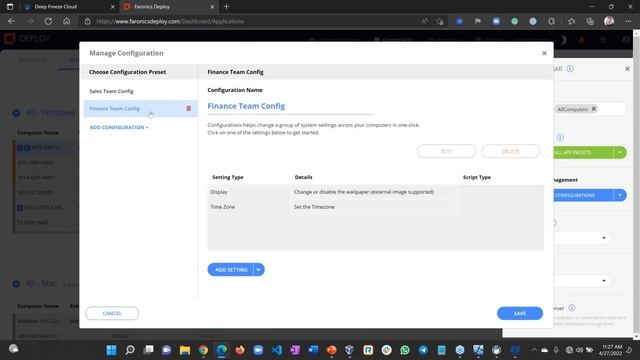640x360 pixels.
Task: Launch Google Chrome from the taskbar
Action: [203, 350]
